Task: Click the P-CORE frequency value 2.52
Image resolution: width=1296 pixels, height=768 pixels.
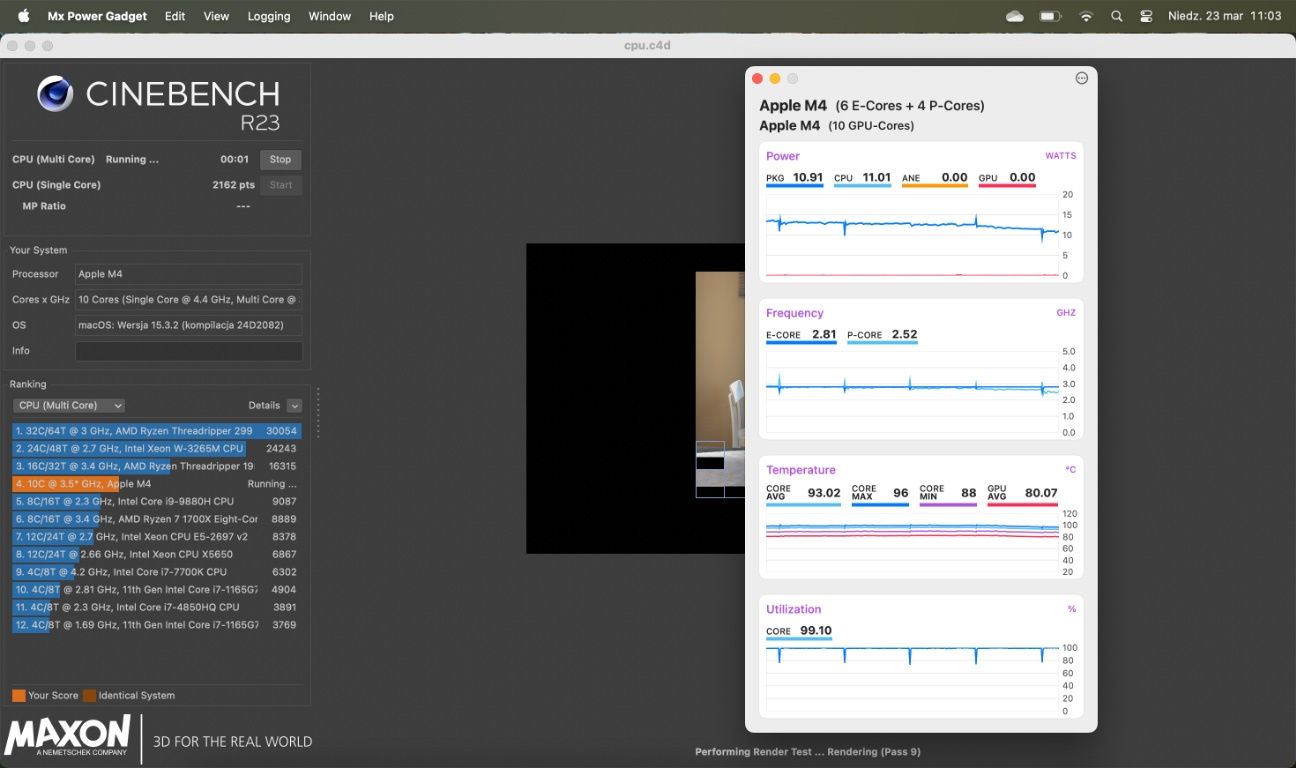Action: coord(904,335)
